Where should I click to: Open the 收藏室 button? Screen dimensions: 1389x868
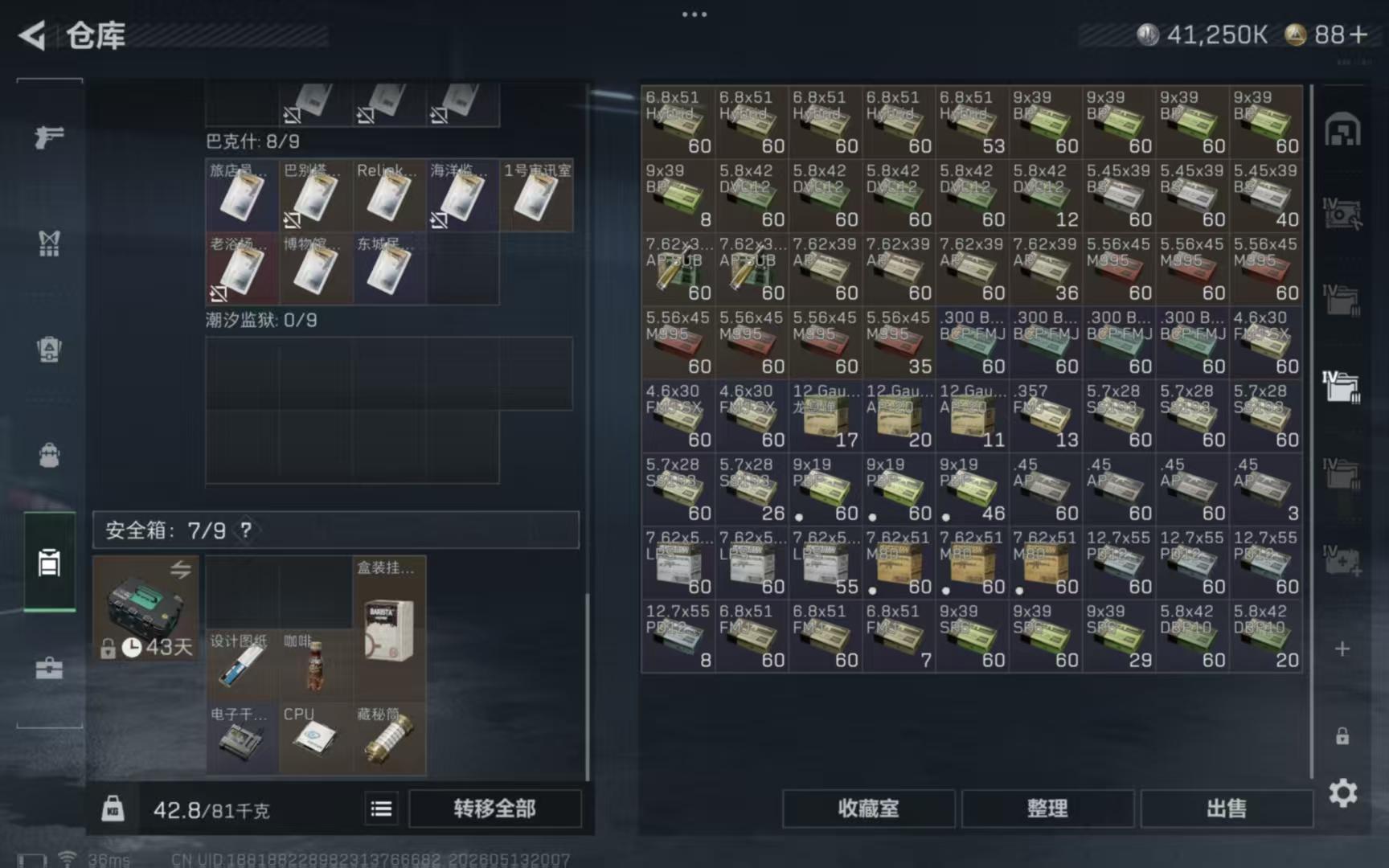click(x=868, y=809)
